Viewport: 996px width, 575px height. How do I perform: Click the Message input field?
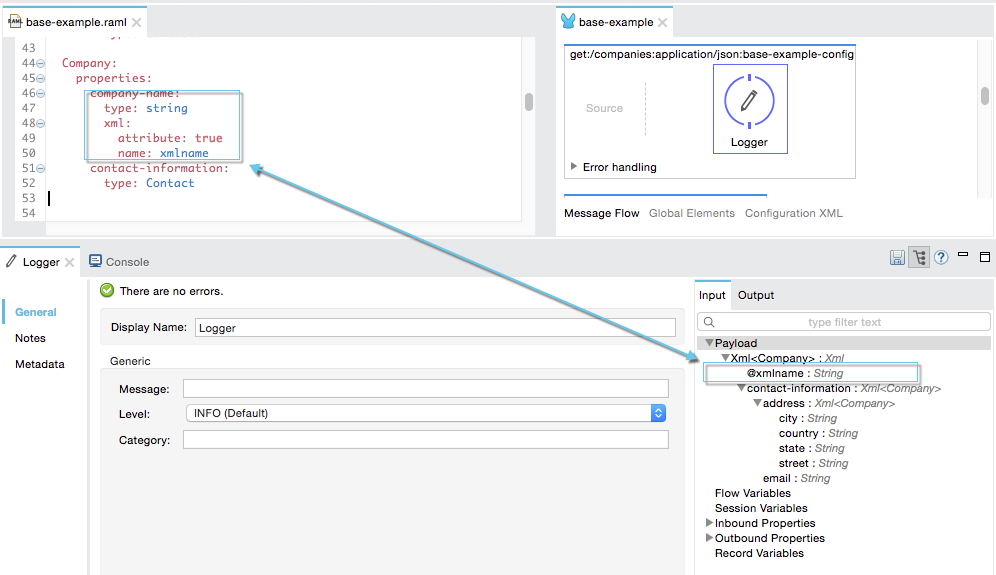(426, 389)
